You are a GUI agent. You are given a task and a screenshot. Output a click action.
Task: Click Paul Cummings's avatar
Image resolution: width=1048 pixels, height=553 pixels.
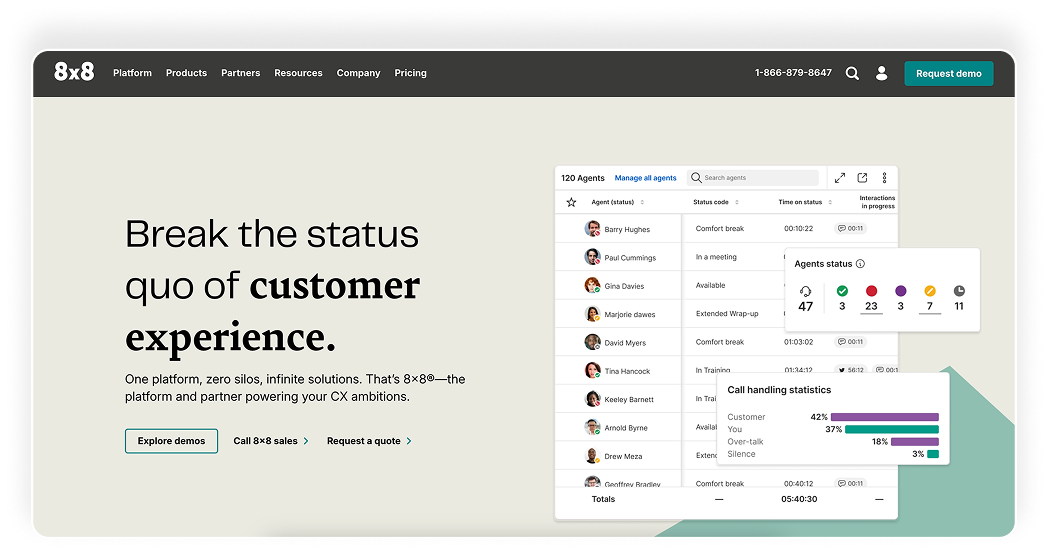click(592, 257)
